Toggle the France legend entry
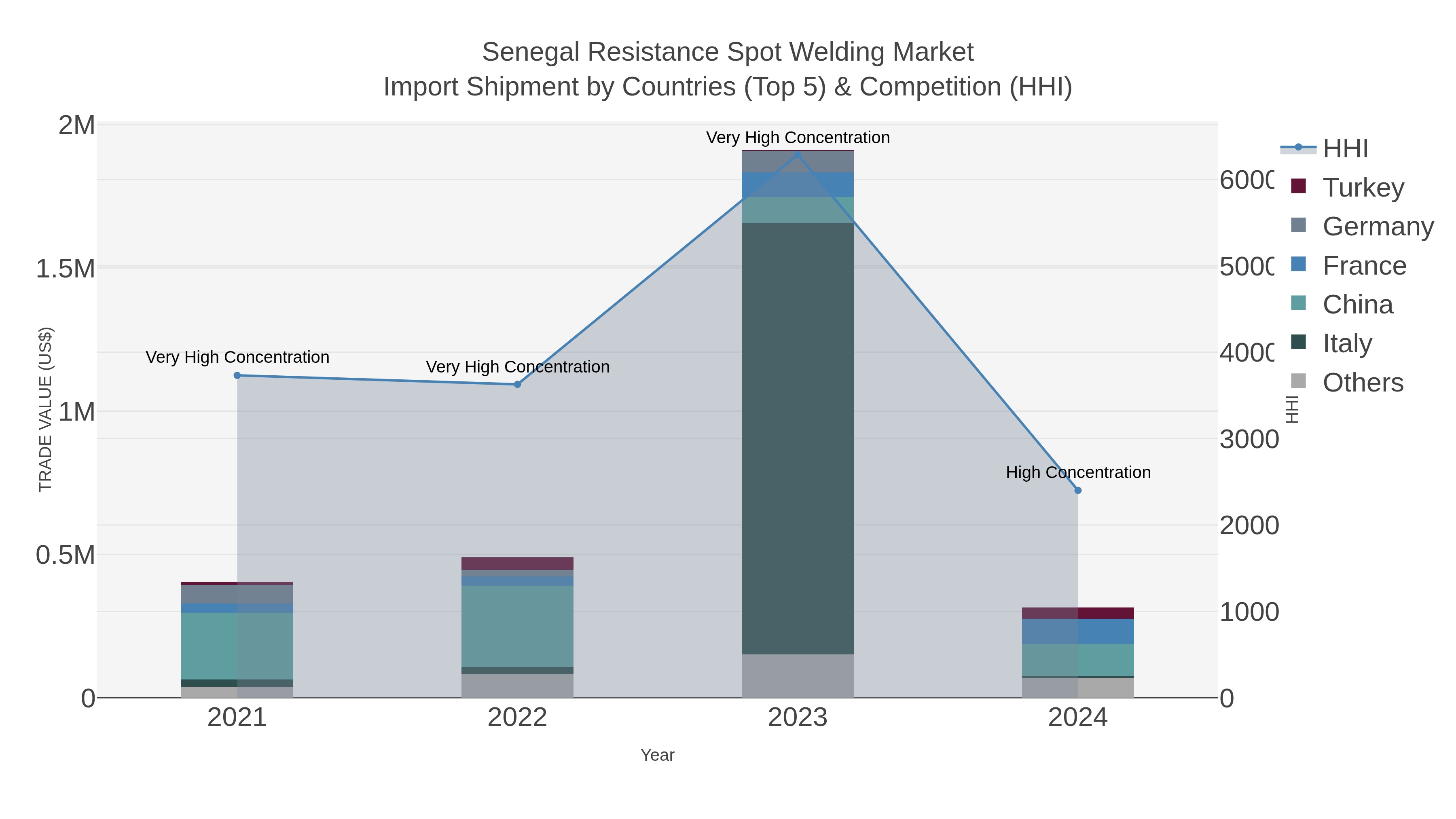The width and height of the screenshot is (1456, 819). (x=1348, y=265)
